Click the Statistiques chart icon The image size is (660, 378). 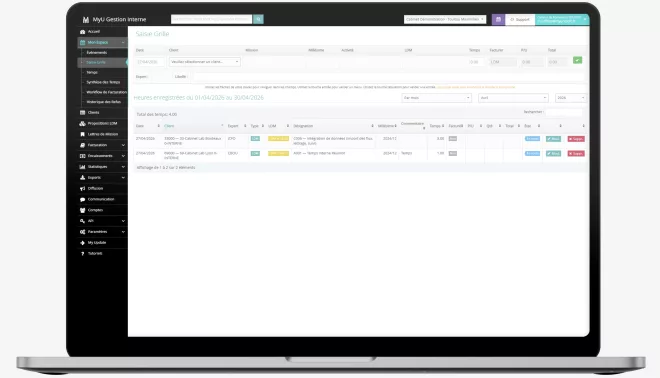tap(82, 167)
